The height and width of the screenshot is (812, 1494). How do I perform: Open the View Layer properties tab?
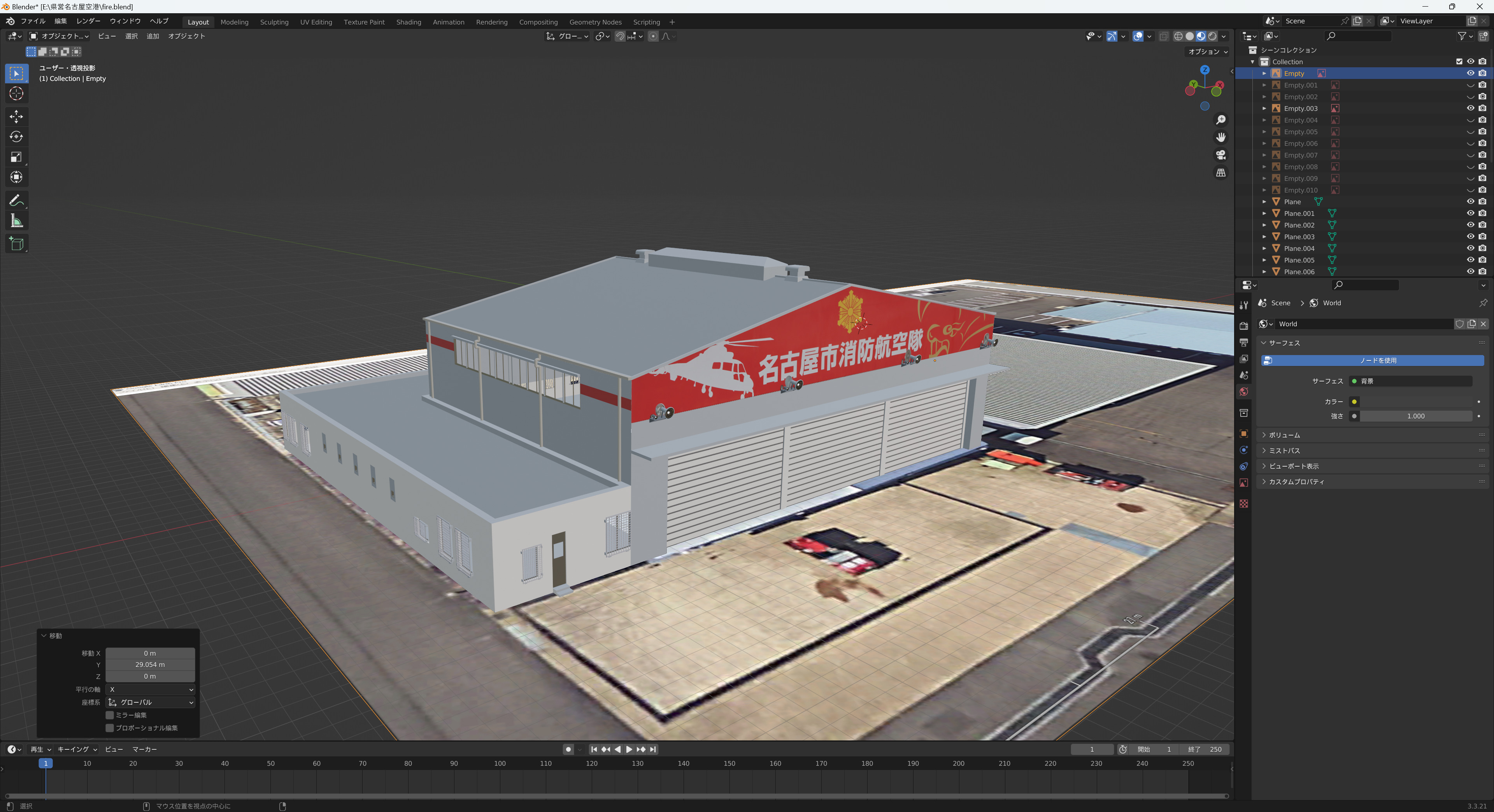pyautogui.click(x=1243, y=359)
